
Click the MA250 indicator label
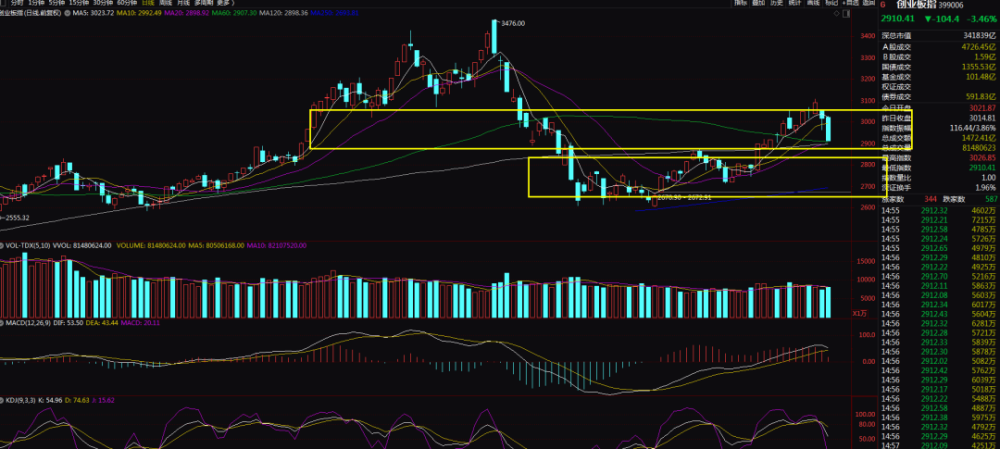[335, 13]
